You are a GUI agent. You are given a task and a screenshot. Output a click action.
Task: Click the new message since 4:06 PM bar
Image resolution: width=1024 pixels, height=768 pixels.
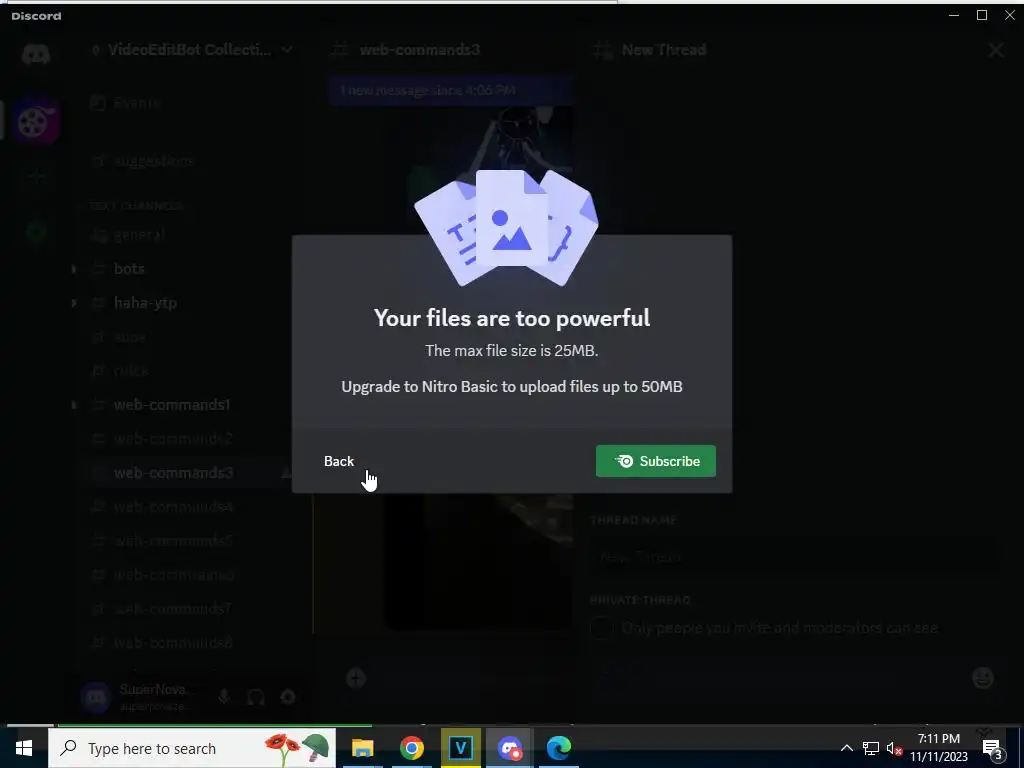(451, 90)
